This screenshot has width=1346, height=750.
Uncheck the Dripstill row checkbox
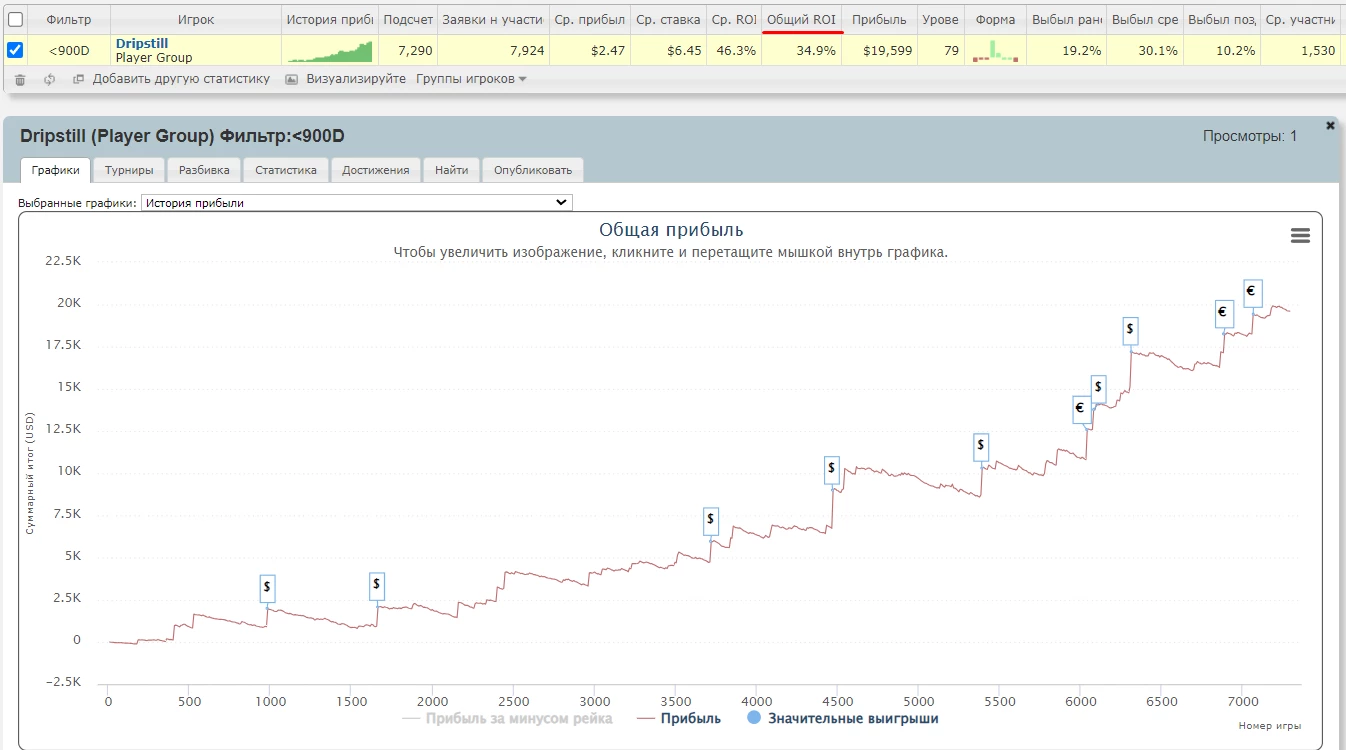tap(15, 50)
